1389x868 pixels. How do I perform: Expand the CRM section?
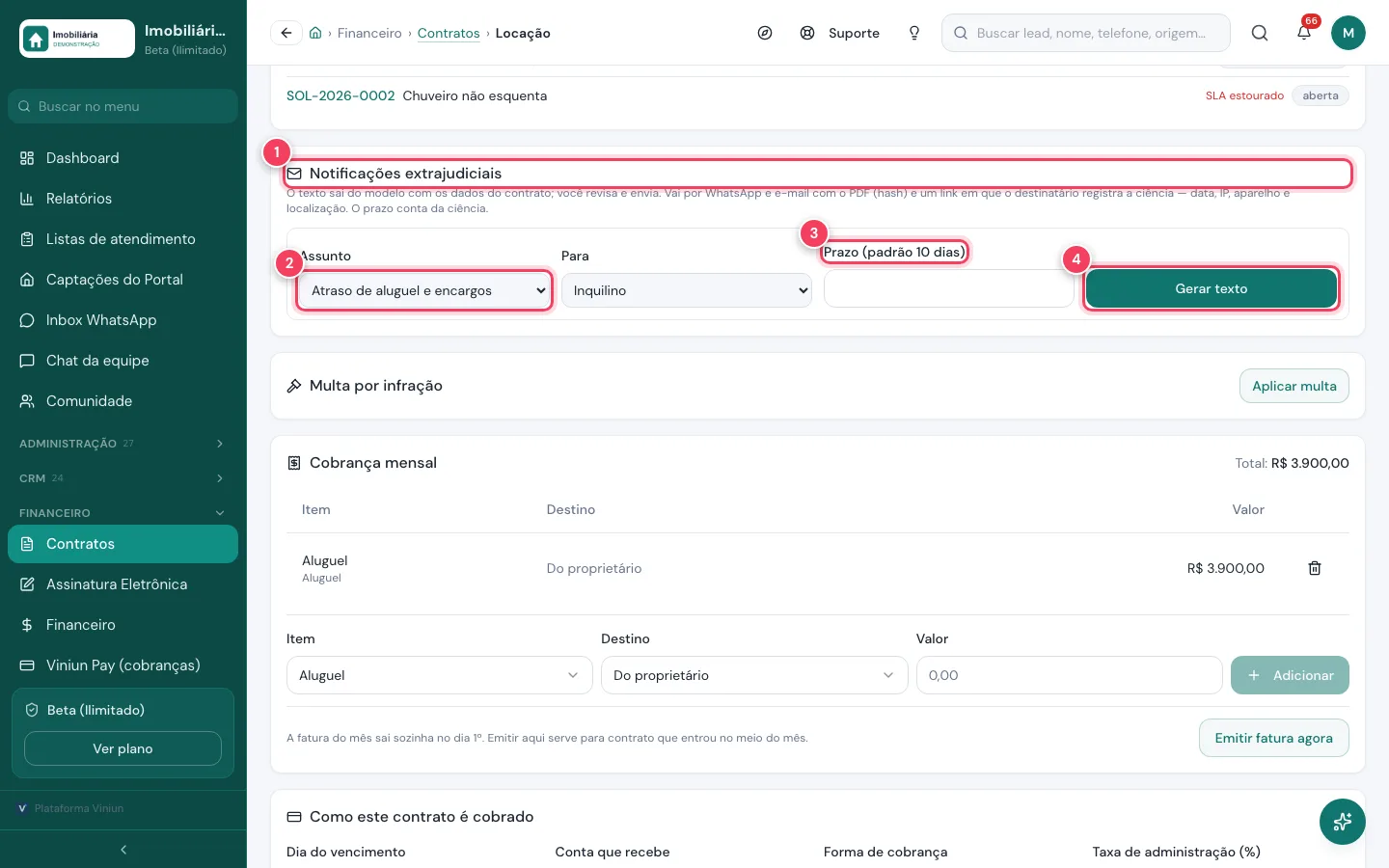(x=123, y=478)
